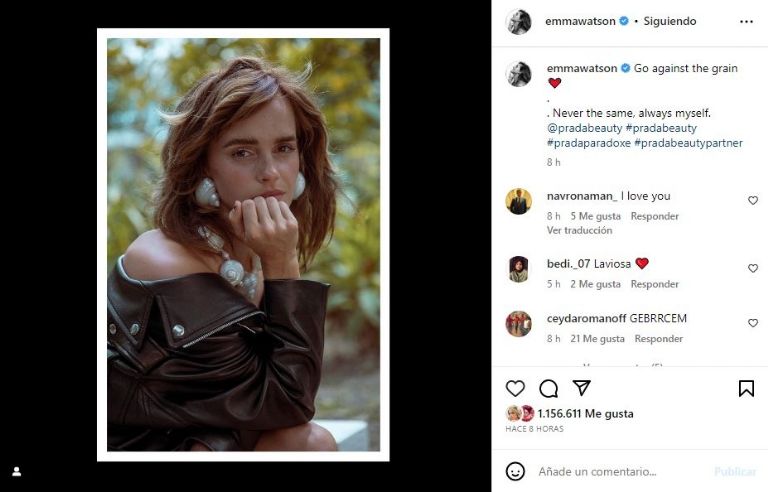Open the emmawatson profile picture in the header
The height and width of the screenshot is (492, 768).
coord(518,21)
